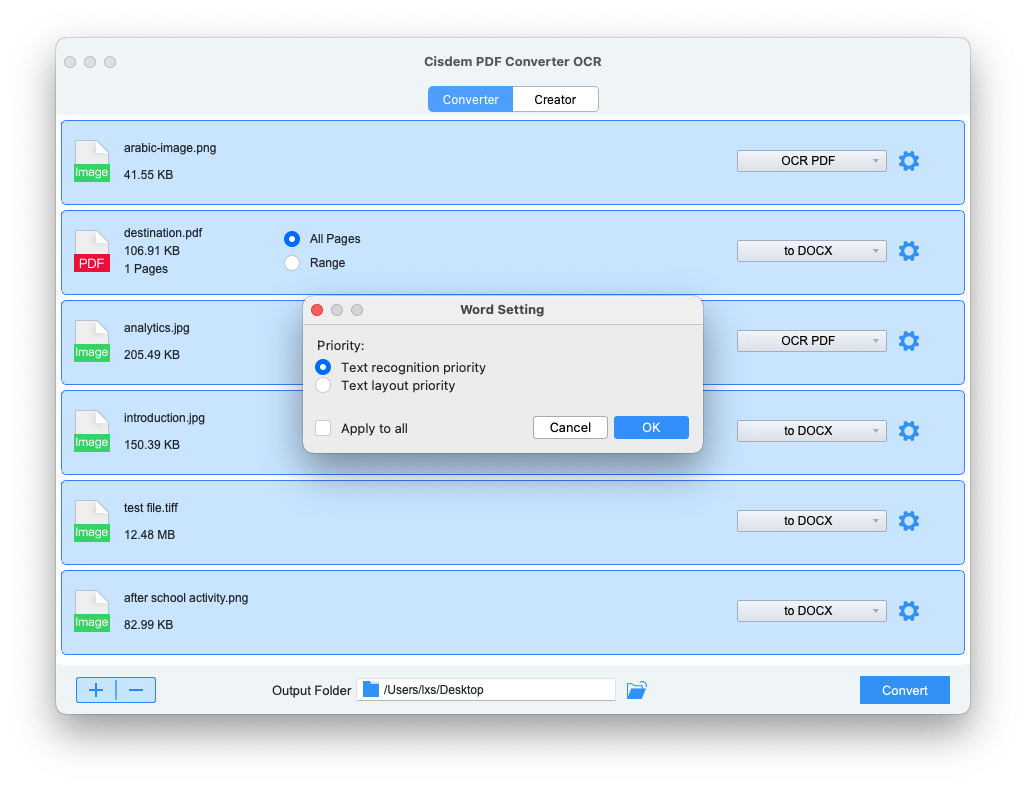This screenshot has height=788, width=1026.
Task: Click the Word Setting dialog title
Action: (x=502, y=310)
